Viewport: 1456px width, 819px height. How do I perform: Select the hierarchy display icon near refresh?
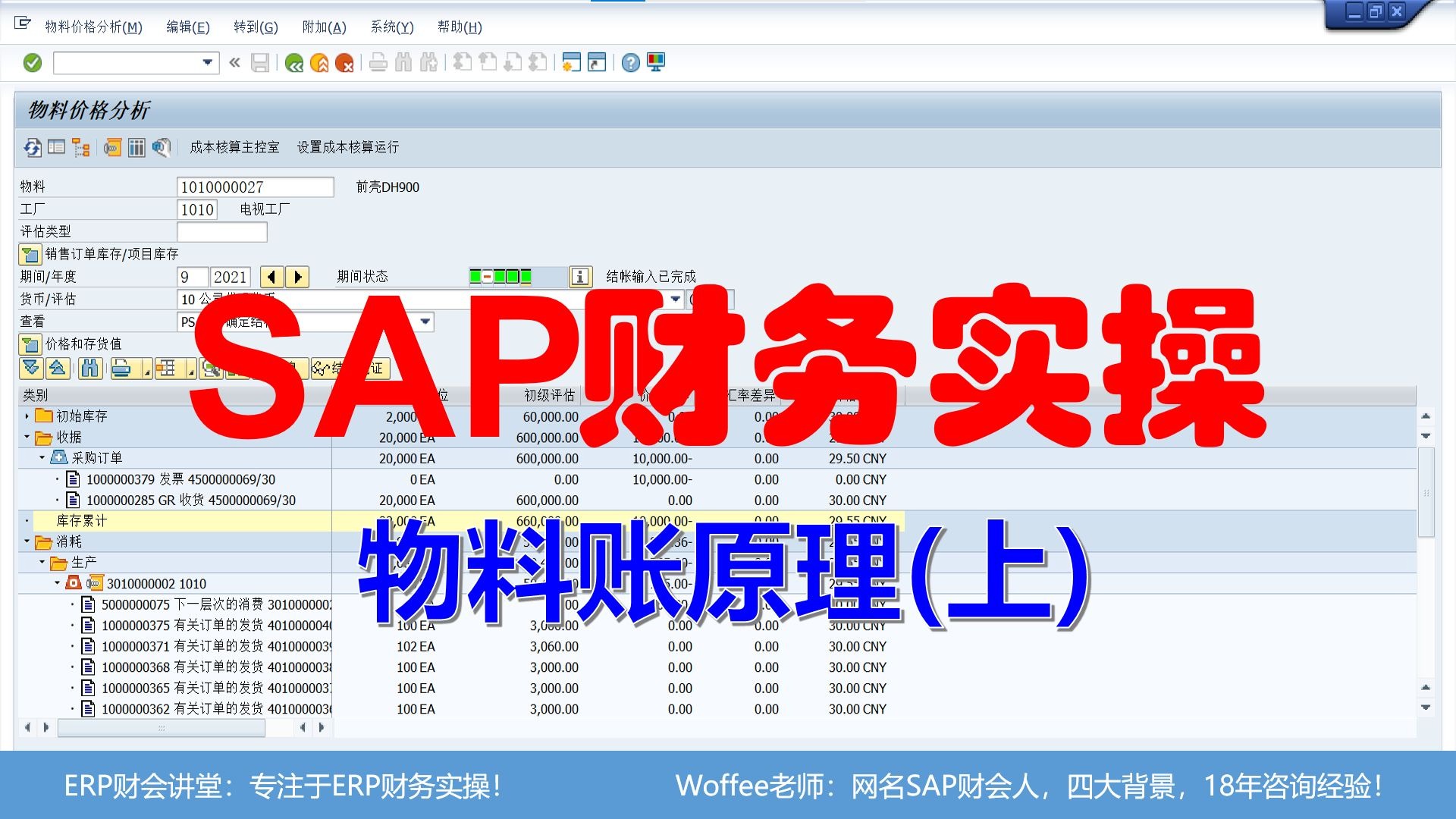click(x=80, y=149)
